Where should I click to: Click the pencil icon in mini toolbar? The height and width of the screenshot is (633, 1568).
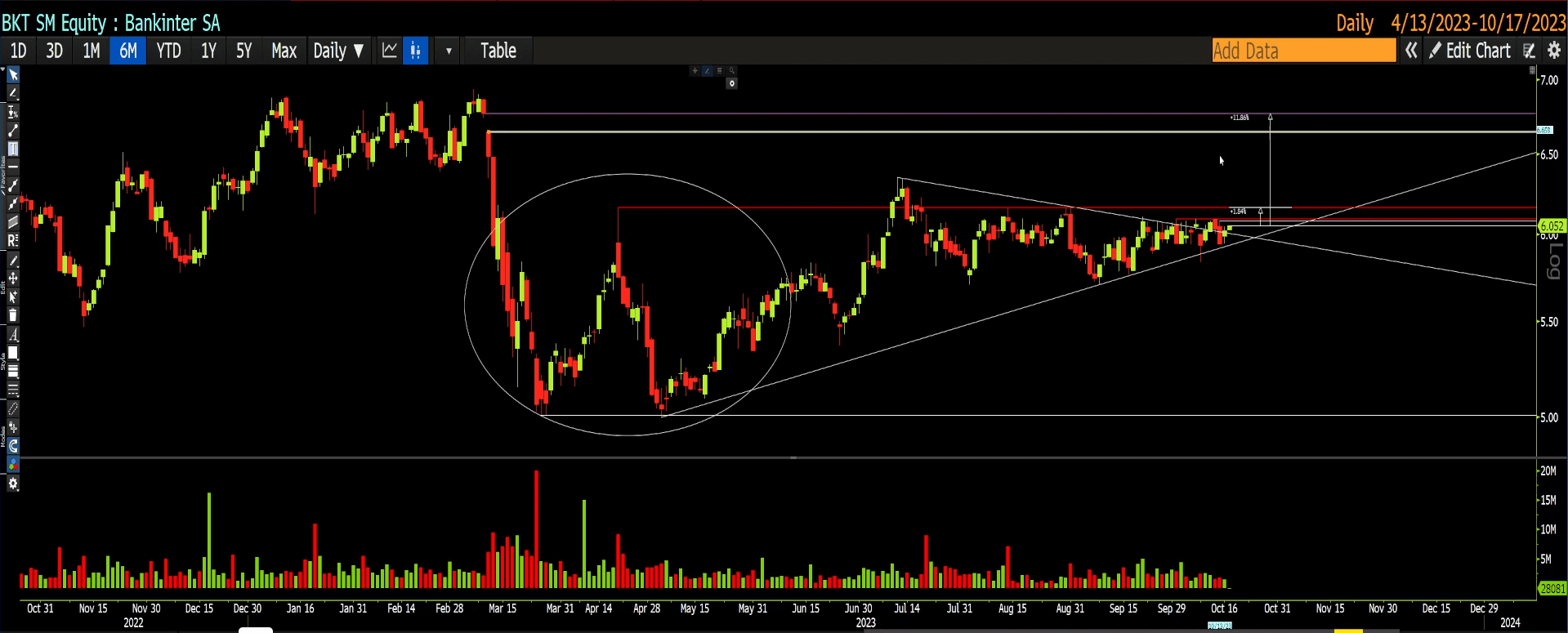(707, 70)
